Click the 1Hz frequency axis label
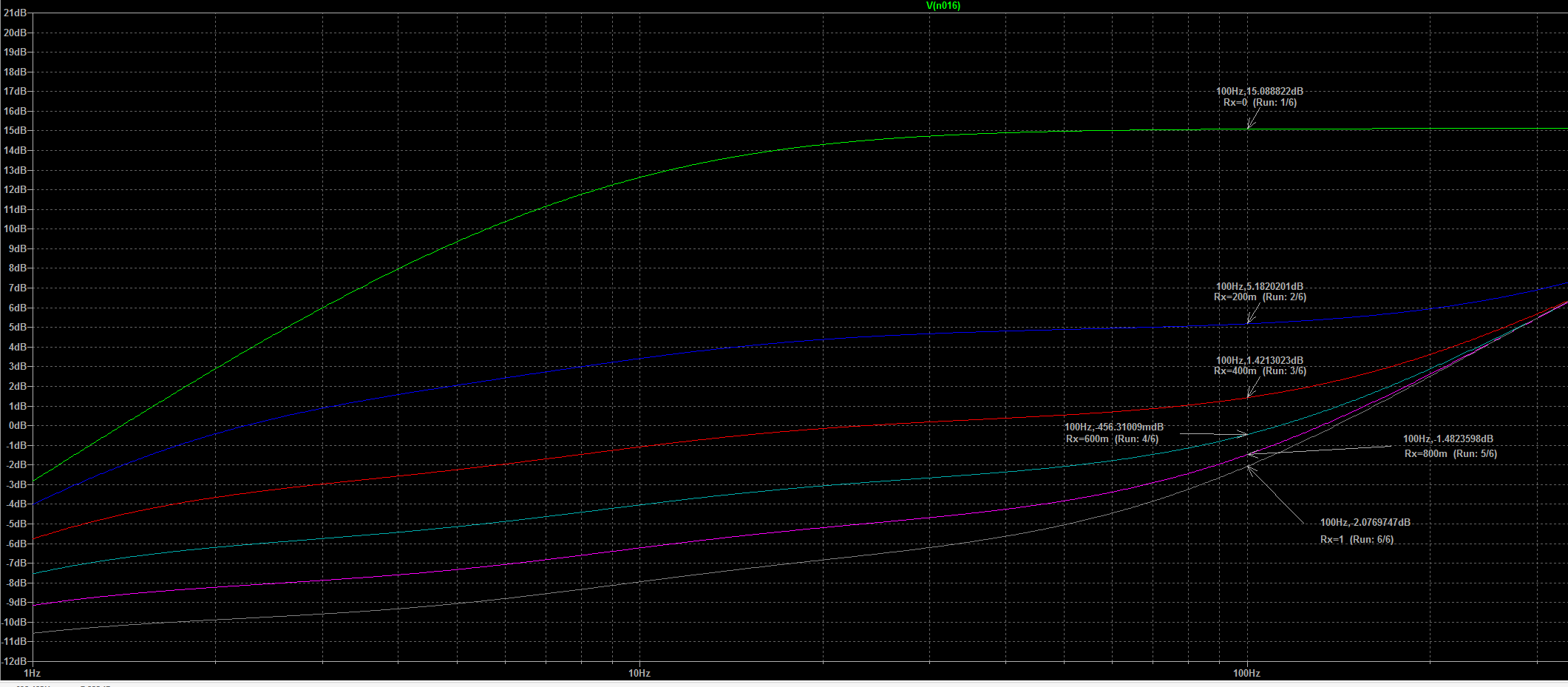1568x687 pixels. pyautogui.click(x=32, y=673)
